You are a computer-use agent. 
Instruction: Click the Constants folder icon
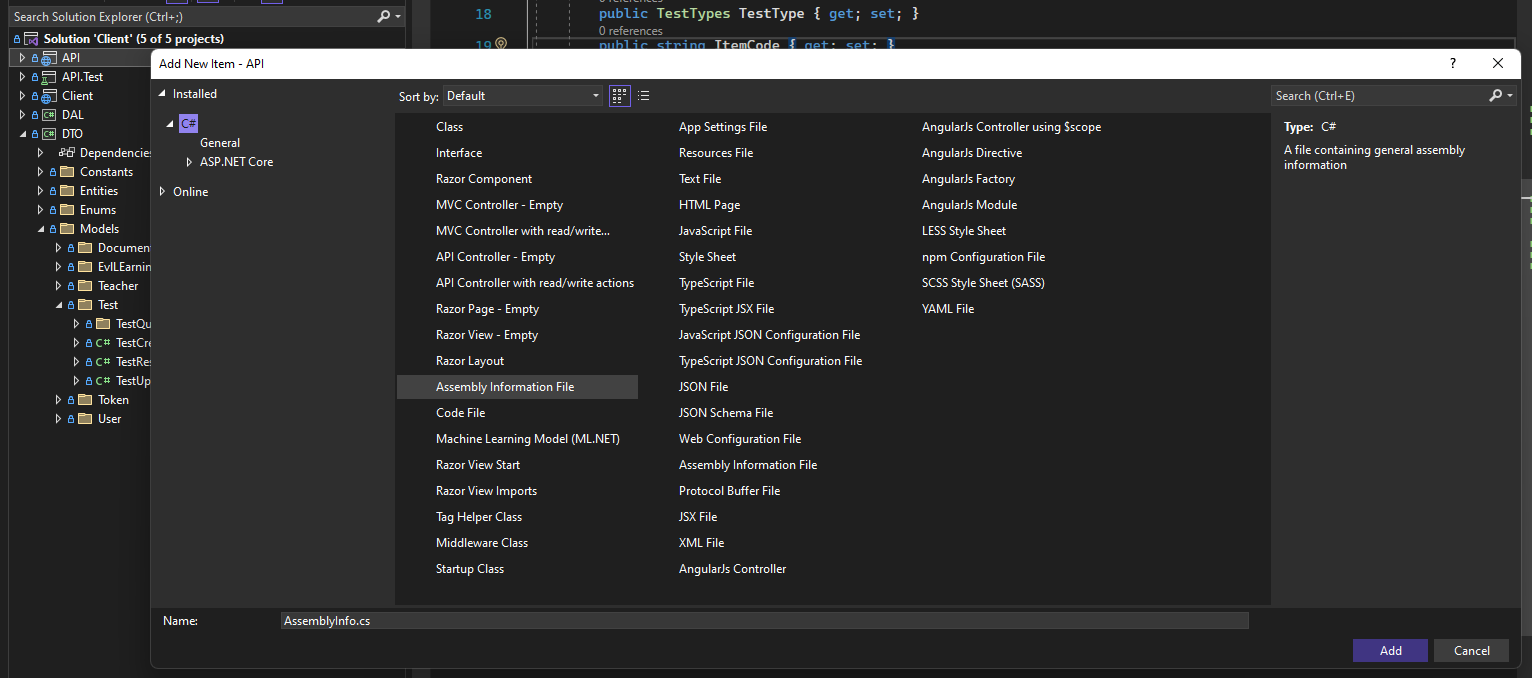(x=67, y=172)
